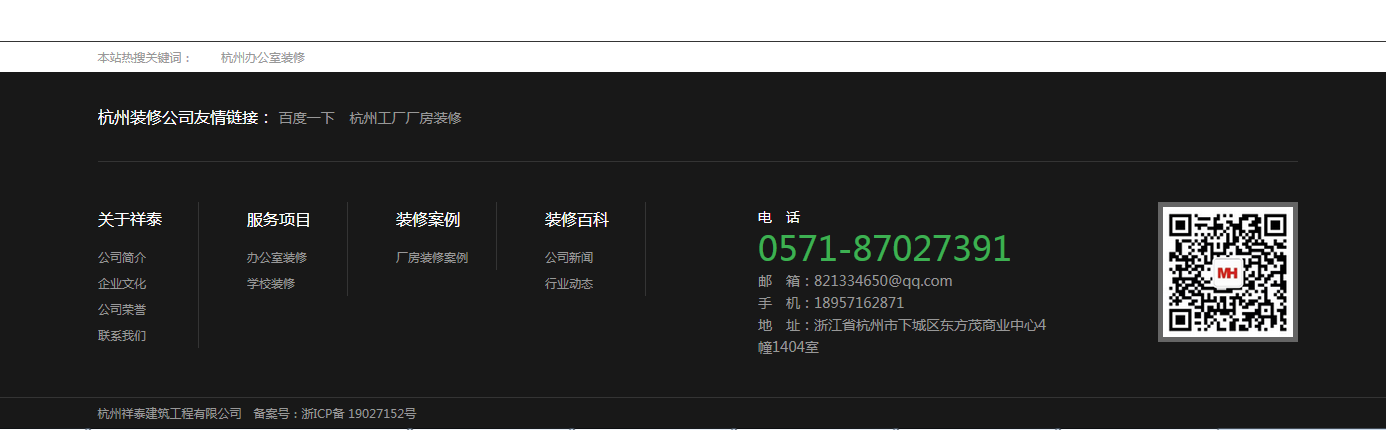Select the 关于祥泰 footer heading

tap(130, 220)
